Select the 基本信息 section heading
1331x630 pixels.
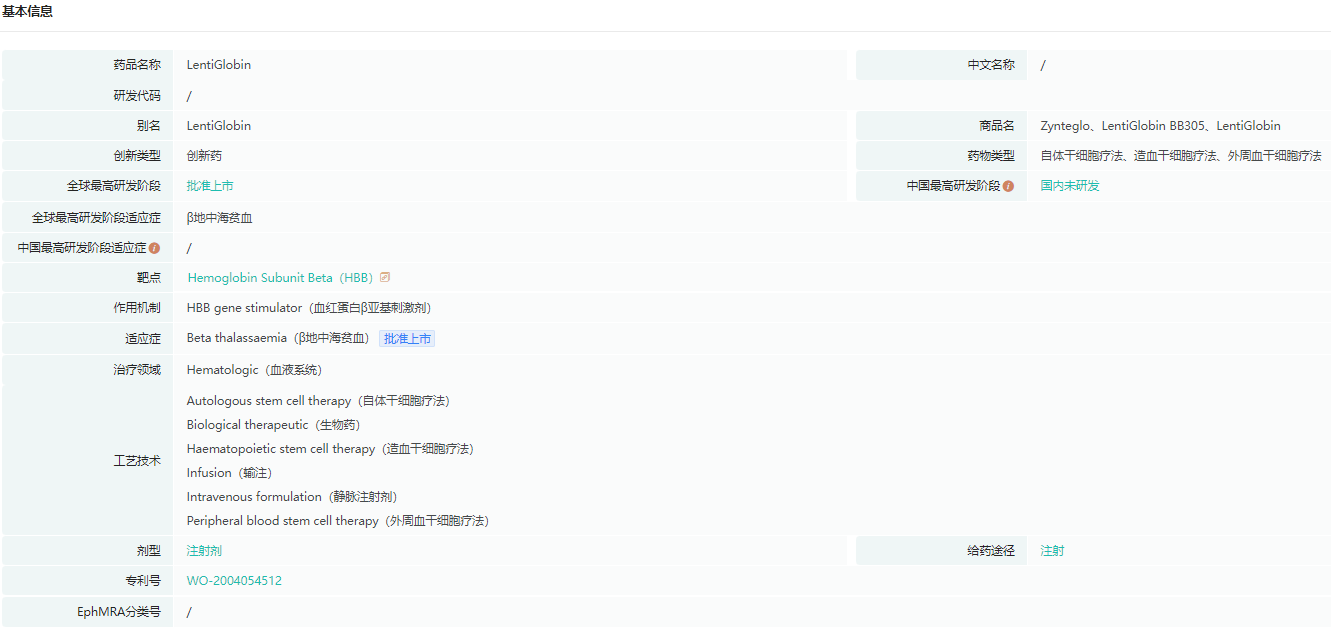[x=28, y=12]
